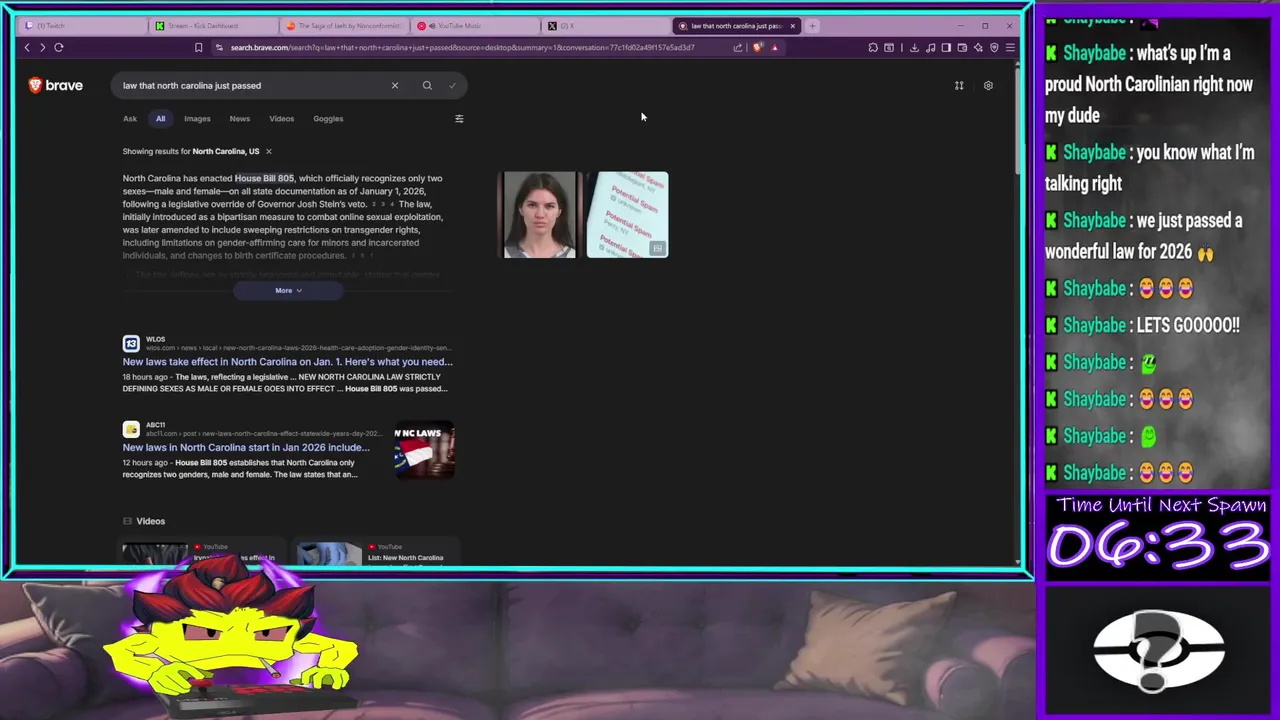This screenshot has height=720, width=1280.
Task: Click the WLOS site favicon
Action: coord(131,343)
